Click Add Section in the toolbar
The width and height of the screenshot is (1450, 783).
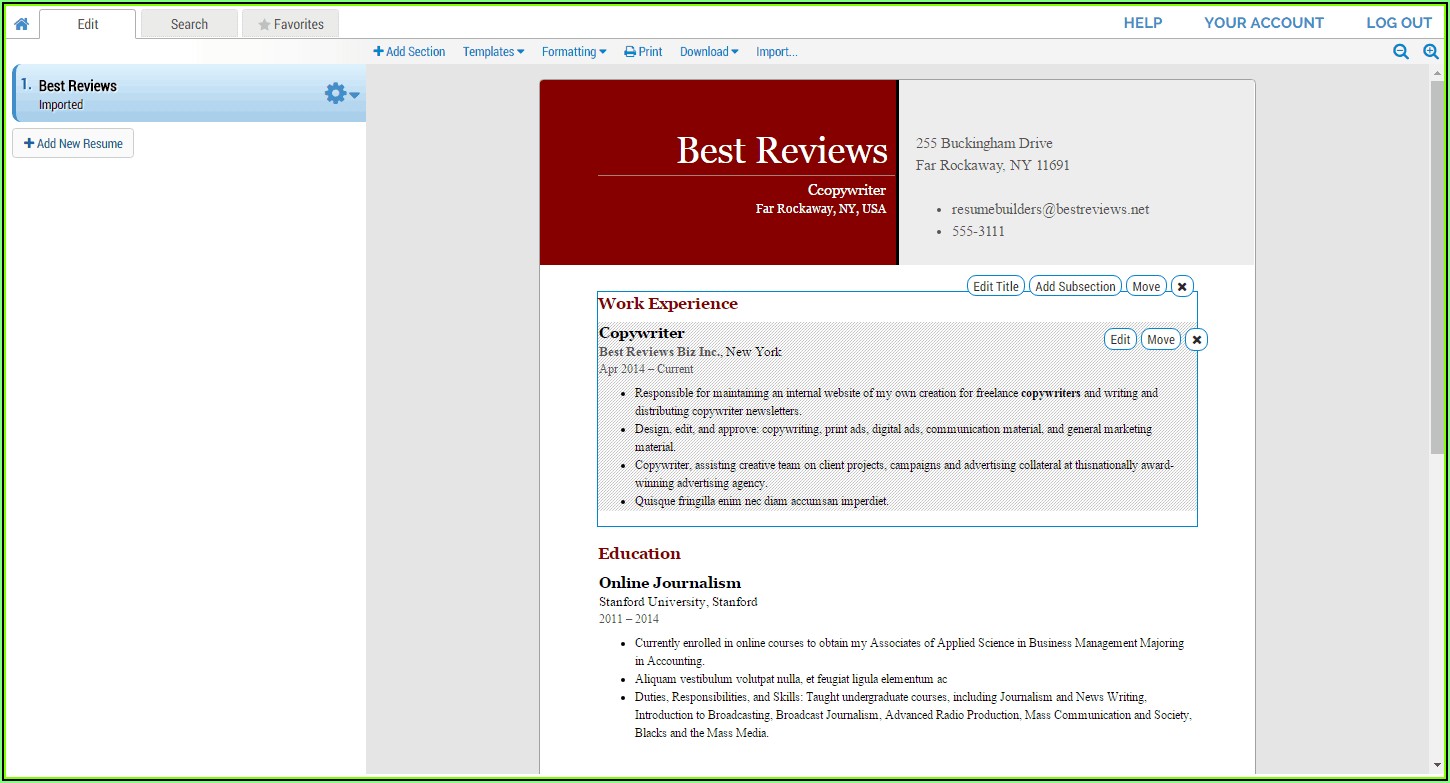click(409, 52)
